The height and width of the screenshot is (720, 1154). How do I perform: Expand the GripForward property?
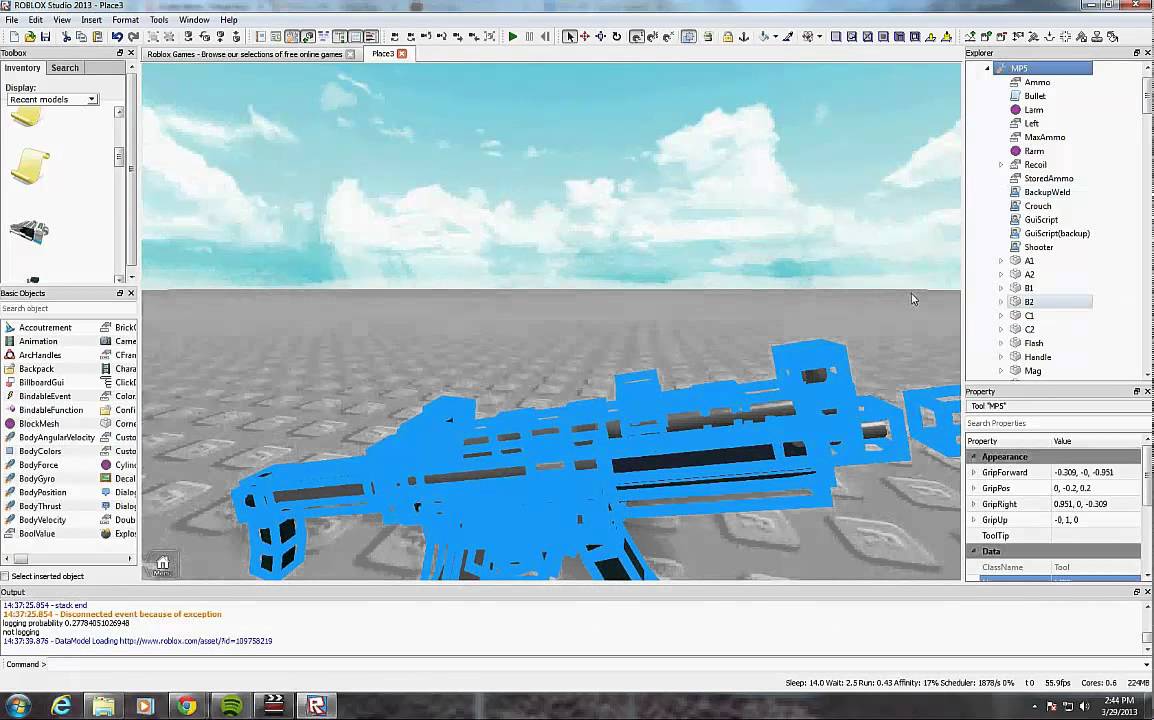974,473
